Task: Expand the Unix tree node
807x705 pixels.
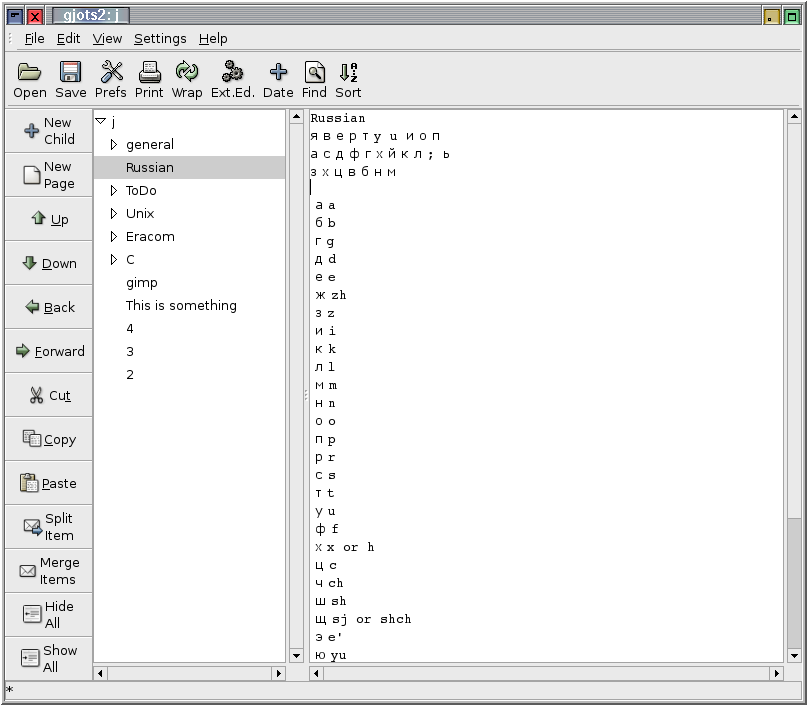Action: pyautogui.click(x=114, y=214)
